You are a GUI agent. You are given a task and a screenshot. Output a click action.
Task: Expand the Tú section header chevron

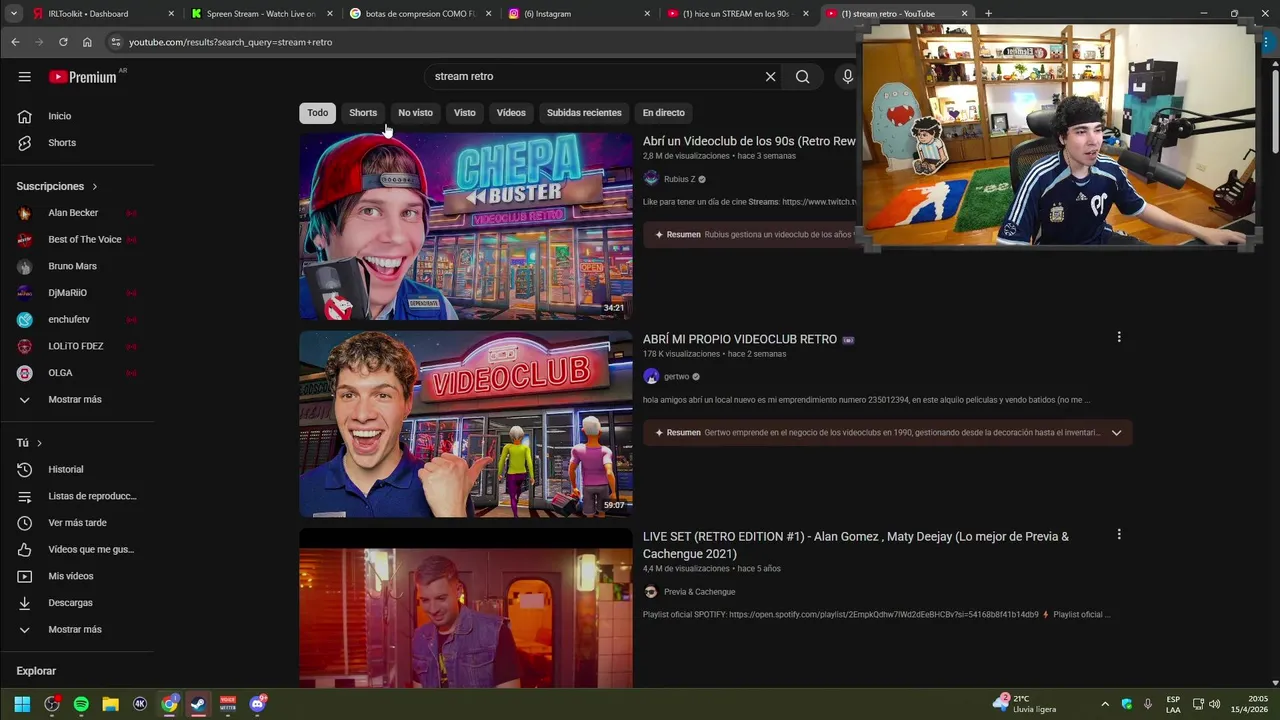click(39, 443)
